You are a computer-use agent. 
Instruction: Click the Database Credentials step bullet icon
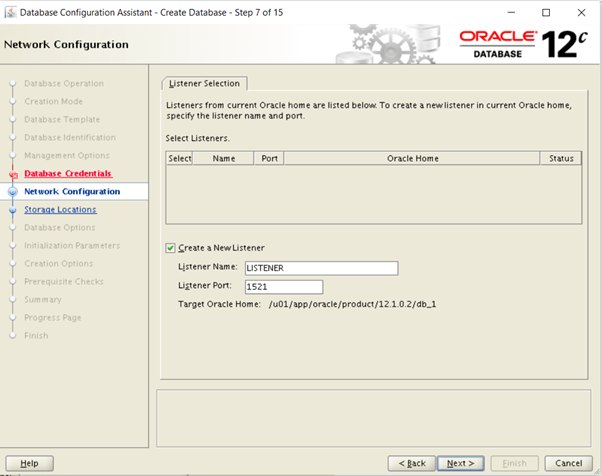point(14,174)
